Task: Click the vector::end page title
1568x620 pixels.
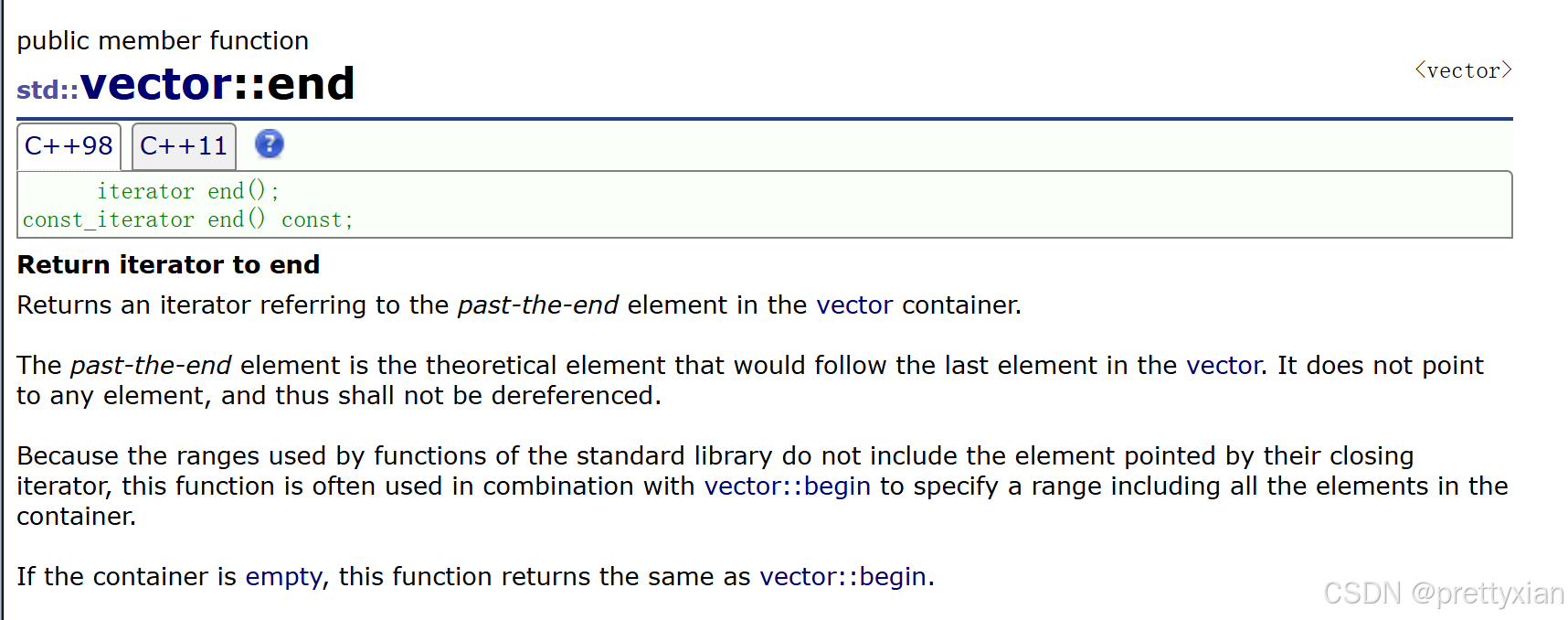Action: coord(219,83)
